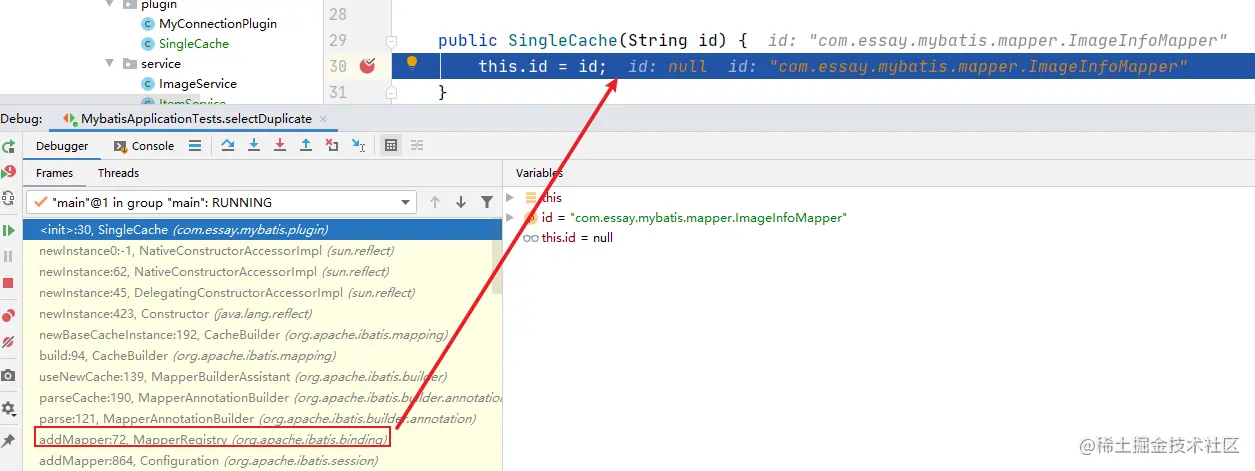Click this.id = null watch entry
This screenshot has height=471, width=1255.
click(x=577, y=238)
